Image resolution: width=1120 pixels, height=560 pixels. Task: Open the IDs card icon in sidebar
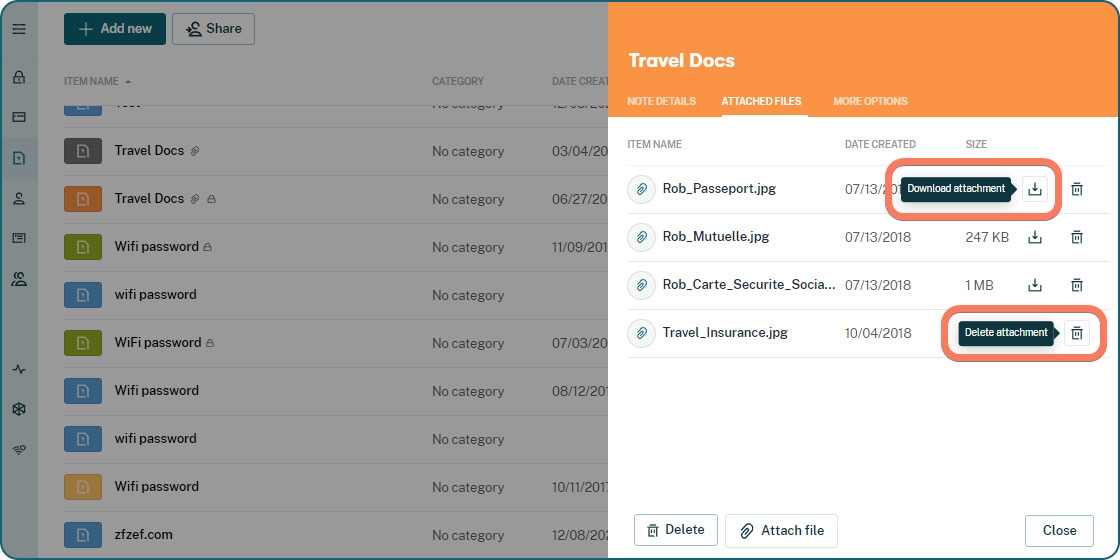click(19, 239)
